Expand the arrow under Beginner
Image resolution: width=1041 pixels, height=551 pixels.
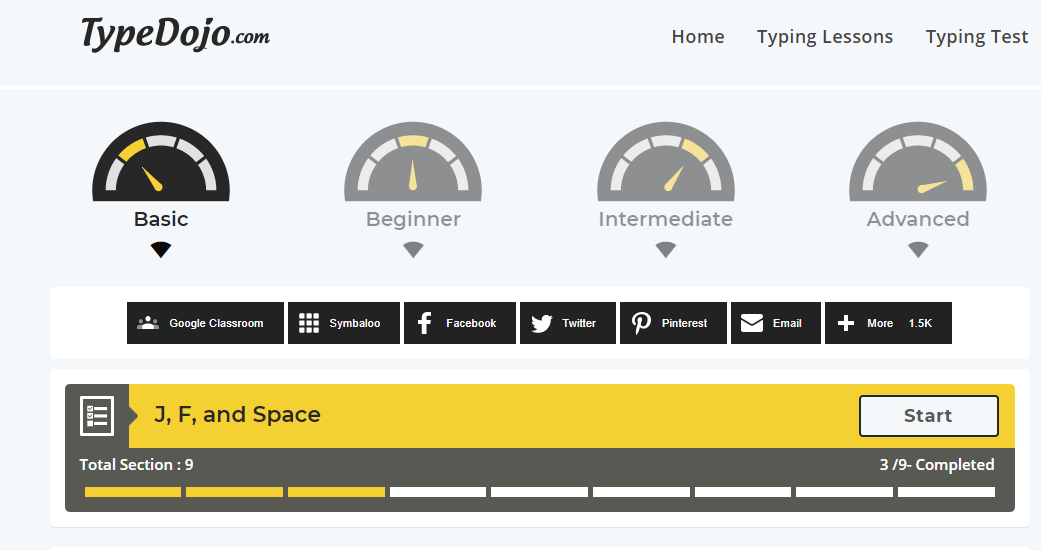[x=413, y=250]
